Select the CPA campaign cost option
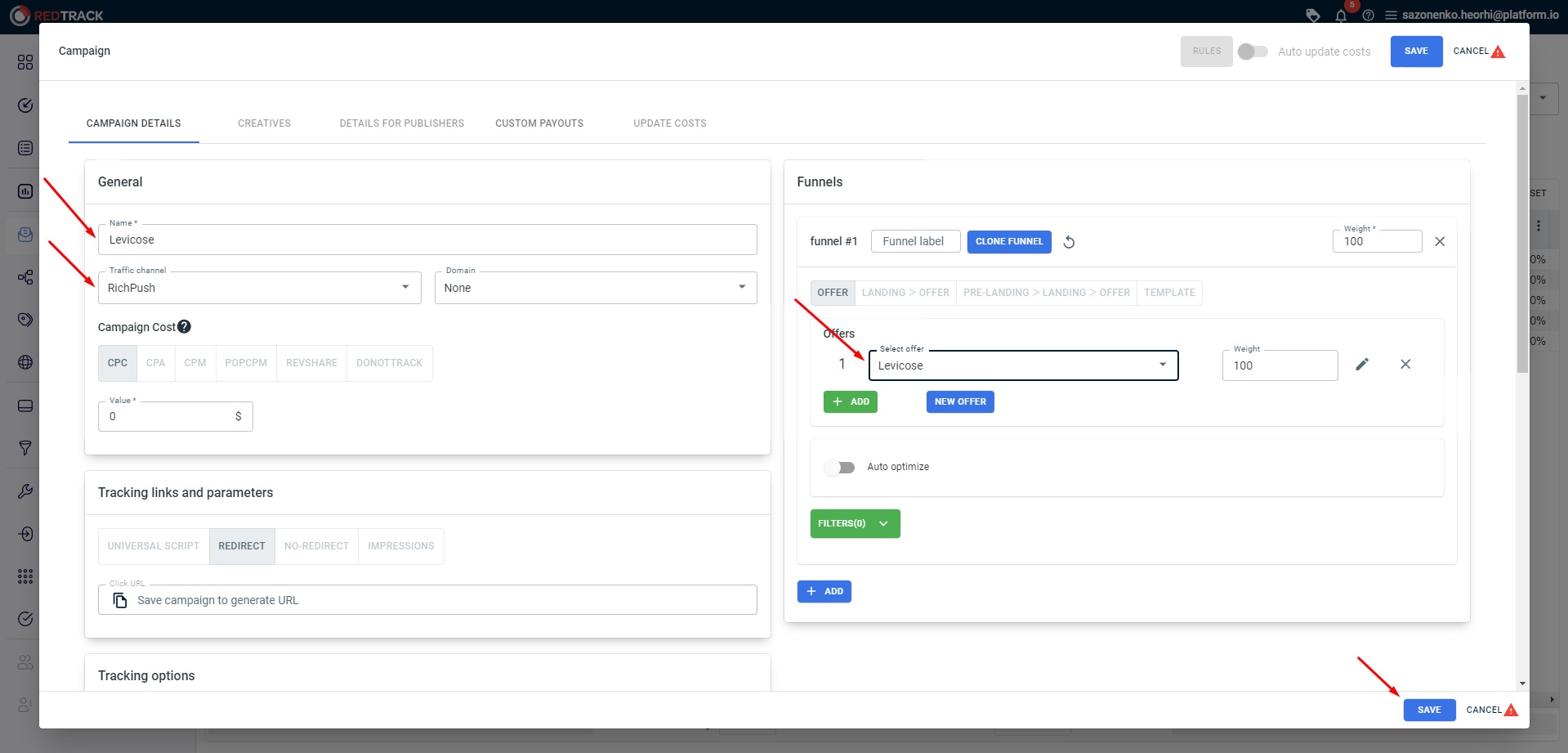This screenshot has width=1568, height=753. point(155,362)
